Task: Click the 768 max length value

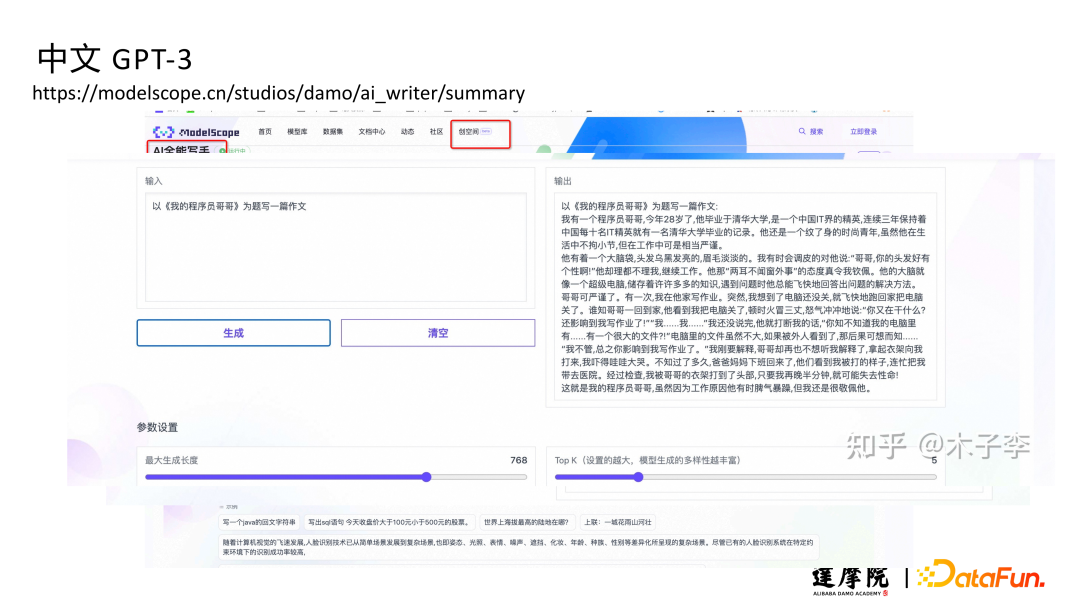Action: coord(519,460)
